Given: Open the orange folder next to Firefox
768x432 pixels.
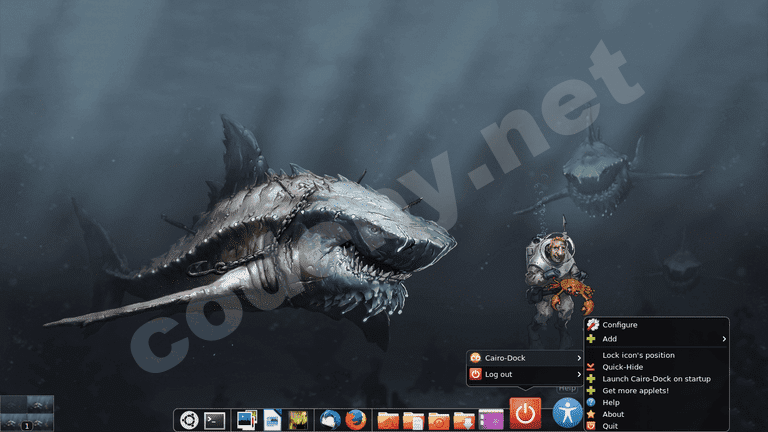Looking at the screenshot, I should point(388,421).
